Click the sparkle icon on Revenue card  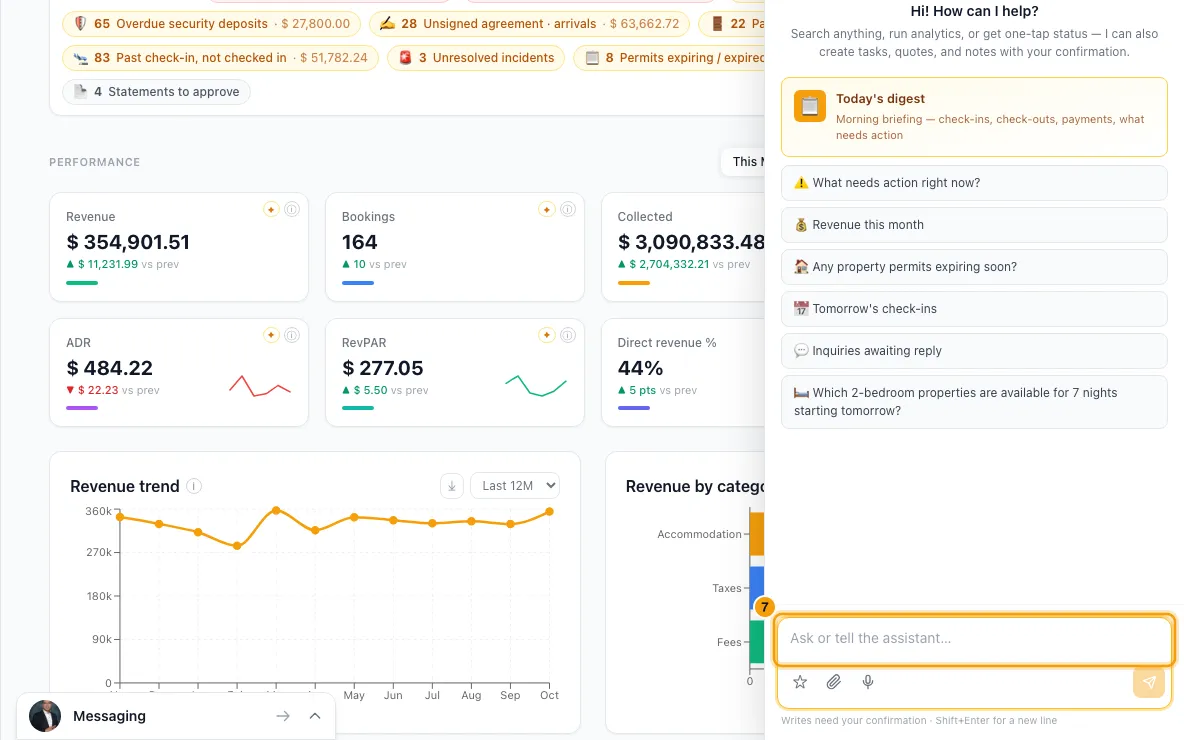coord(271,209)
